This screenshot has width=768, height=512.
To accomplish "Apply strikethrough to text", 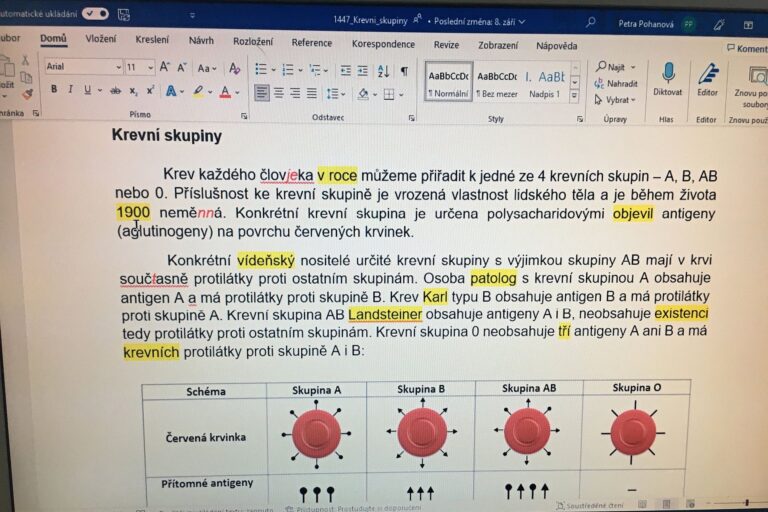I will point(116,91).
